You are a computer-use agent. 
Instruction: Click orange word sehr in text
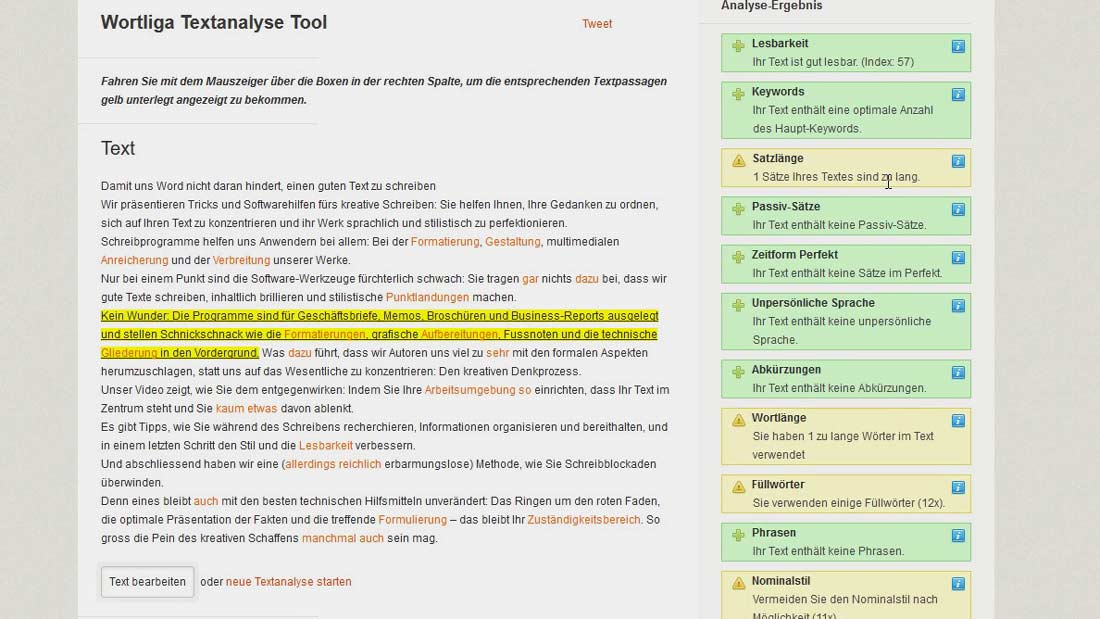click(x=497, y=353)
